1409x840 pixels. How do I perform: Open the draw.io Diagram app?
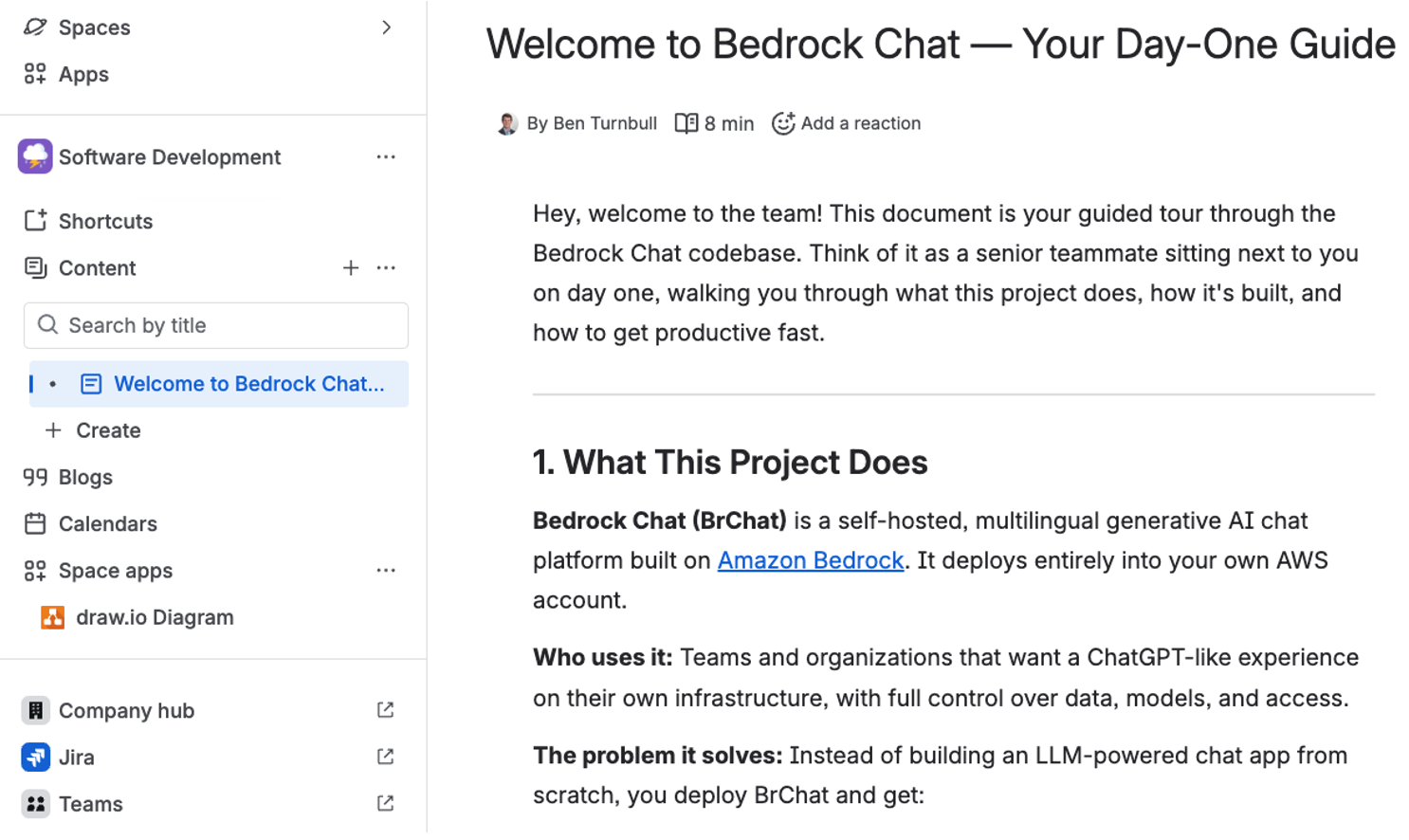pyautogui.click(x=154, y=617)
